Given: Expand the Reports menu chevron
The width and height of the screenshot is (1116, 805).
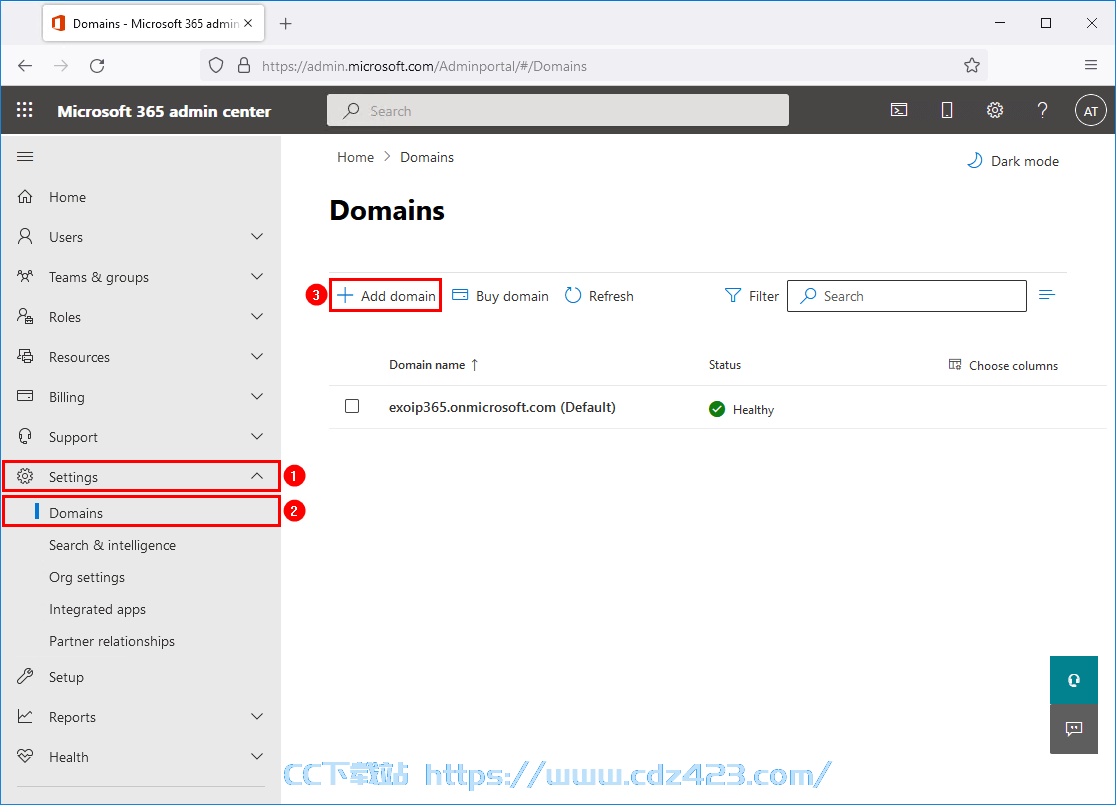Looking at the screenshot, I should pyautogui.click(x=257, y=716).
